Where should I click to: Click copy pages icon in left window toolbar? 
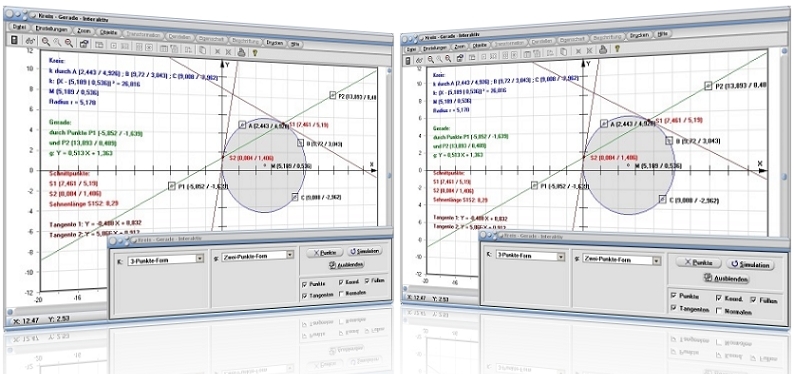[x=202, y=50]
